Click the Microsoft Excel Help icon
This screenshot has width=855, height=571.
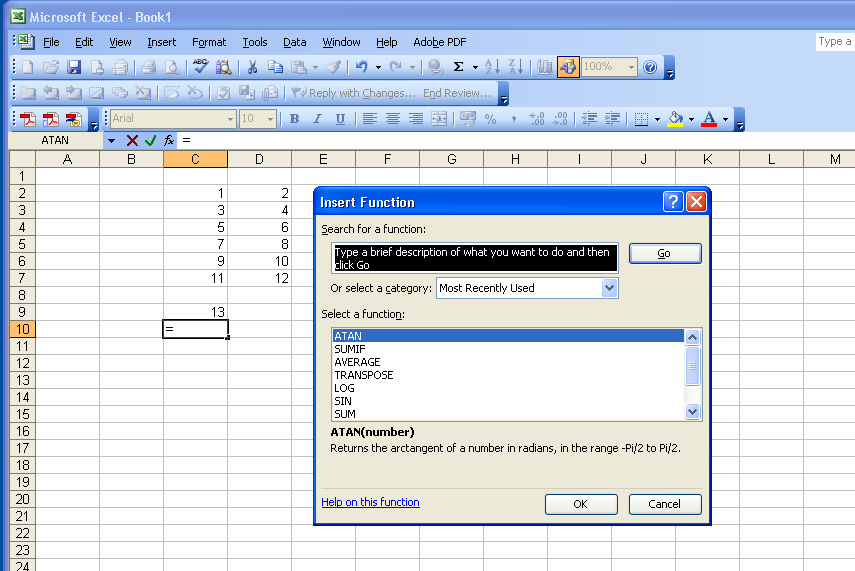(x=650, y=67)
